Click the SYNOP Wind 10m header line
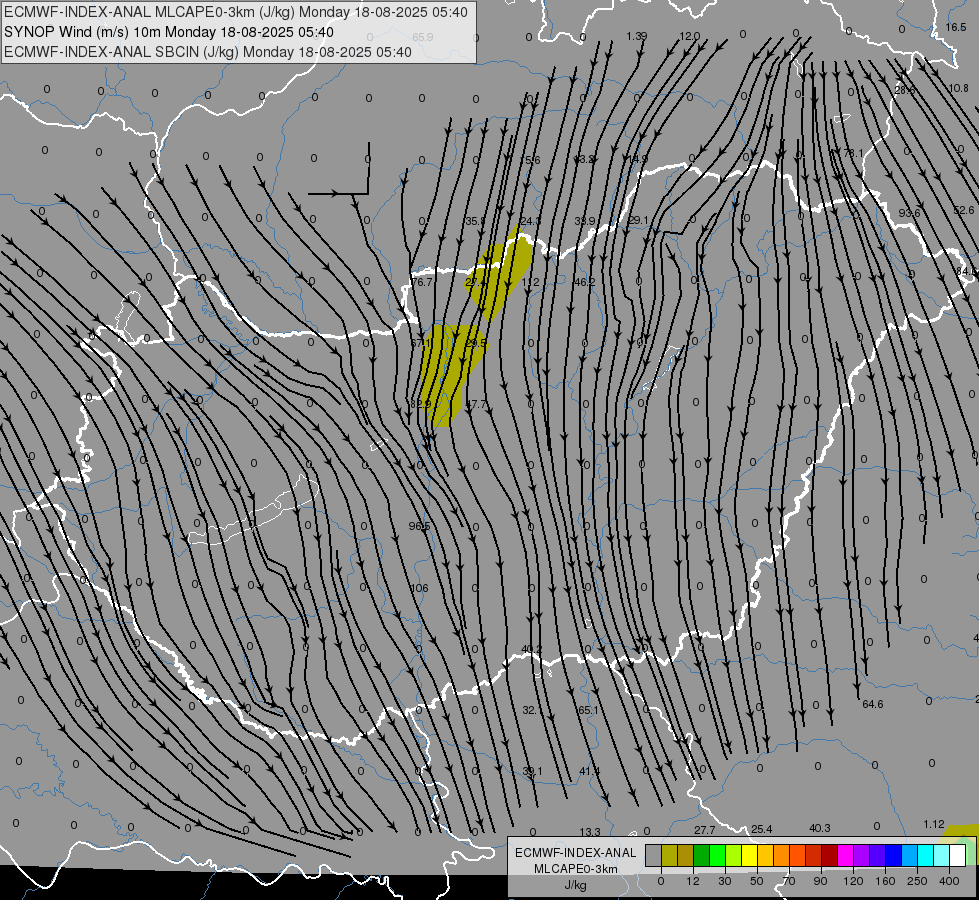979x900 pixels. coord(169,32)
